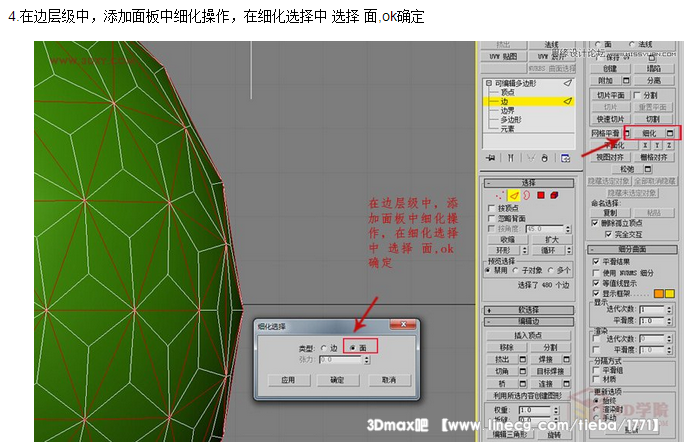The width and height of the screenshot is (688, 442).
Task: Select the Edge sub-object selection icon
Action: (x=513, y=195)
